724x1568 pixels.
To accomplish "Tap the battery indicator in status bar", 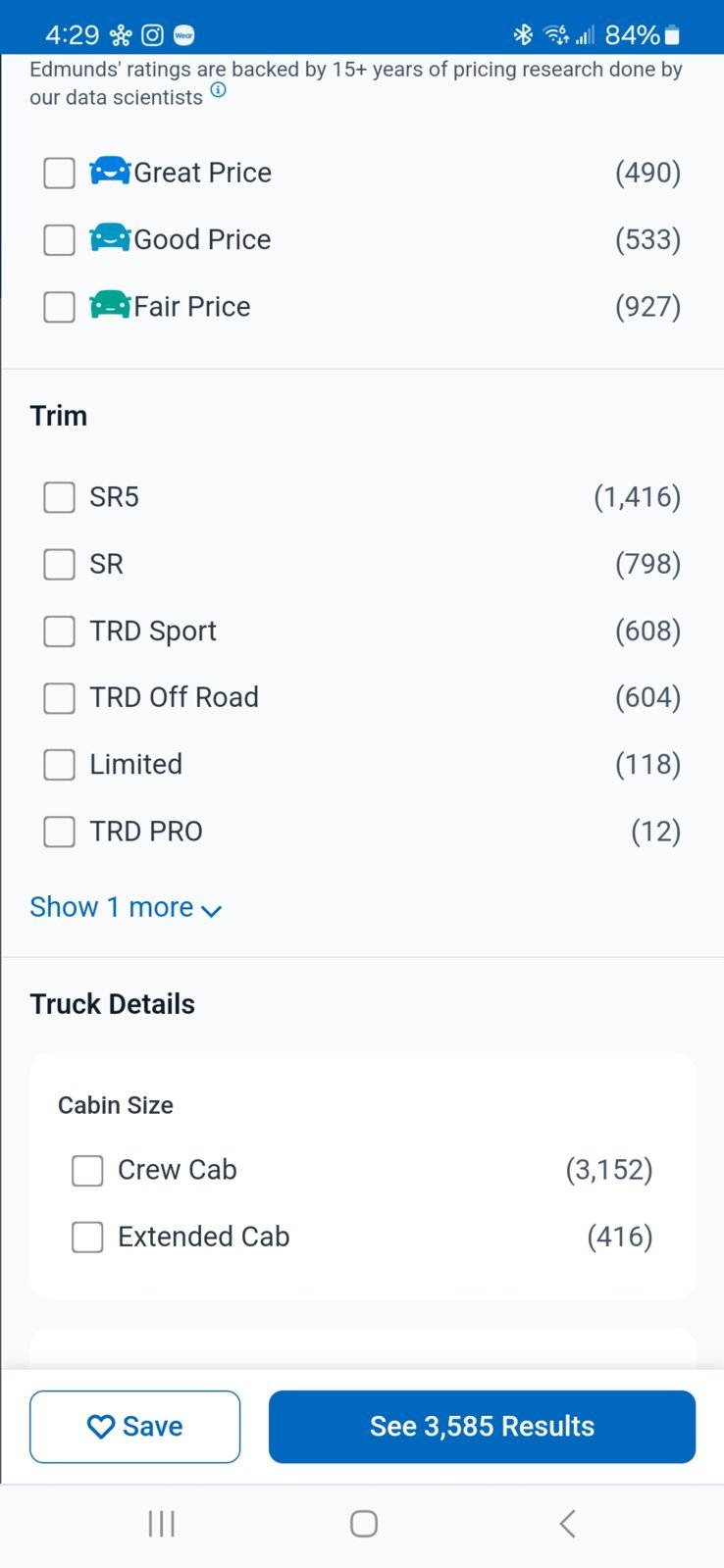I will [672, 36].
